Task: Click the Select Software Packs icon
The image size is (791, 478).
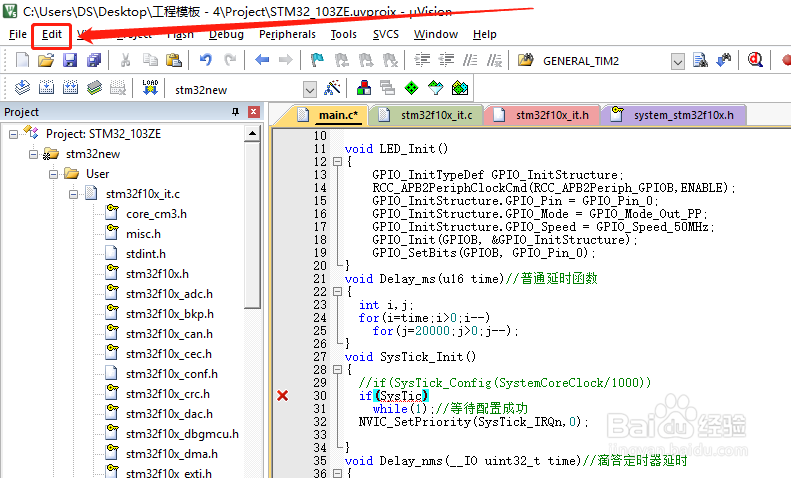Action: pos(435,88)
